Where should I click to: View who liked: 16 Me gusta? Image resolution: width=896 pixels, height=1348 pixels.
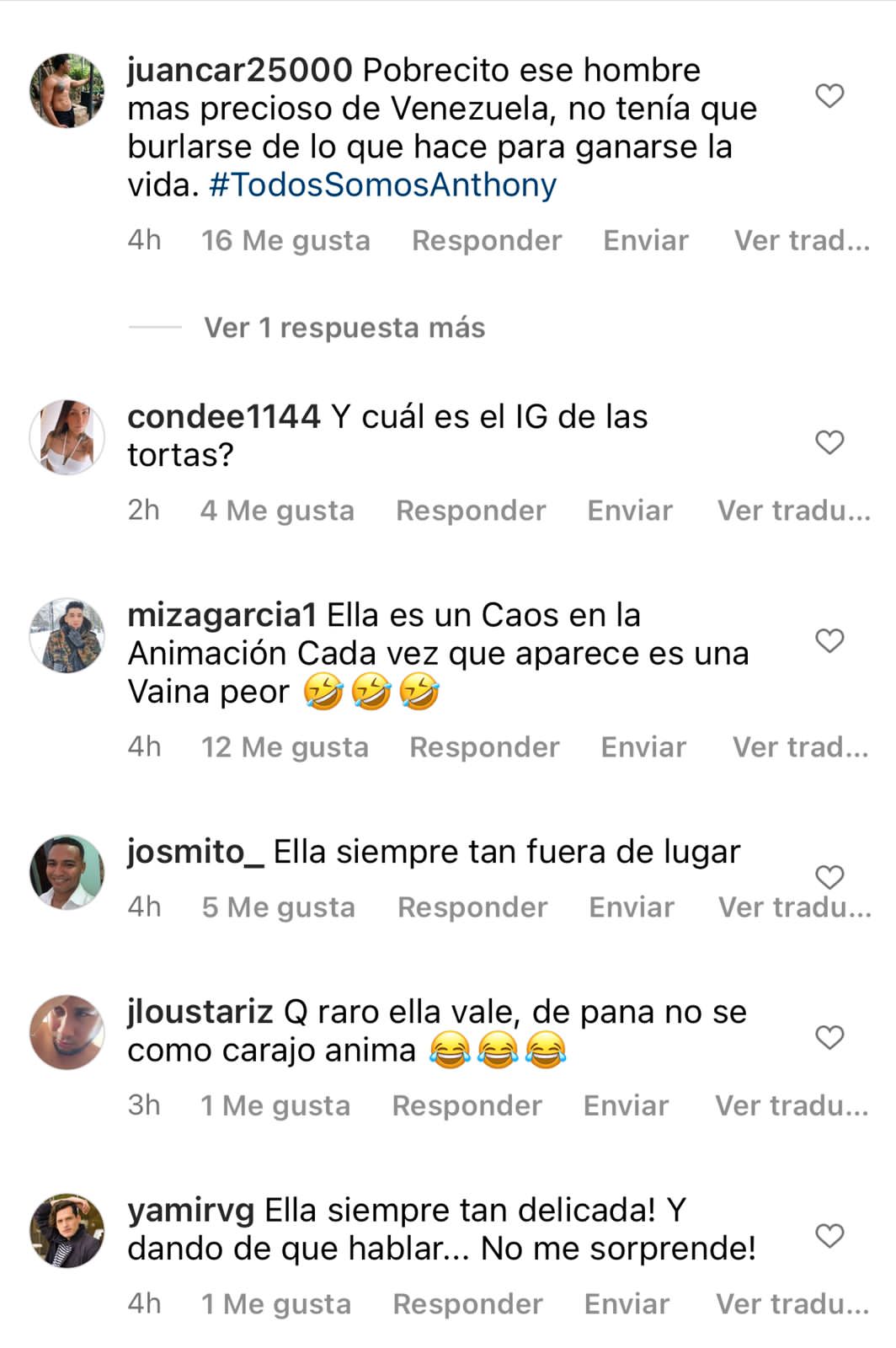(285, 241)
